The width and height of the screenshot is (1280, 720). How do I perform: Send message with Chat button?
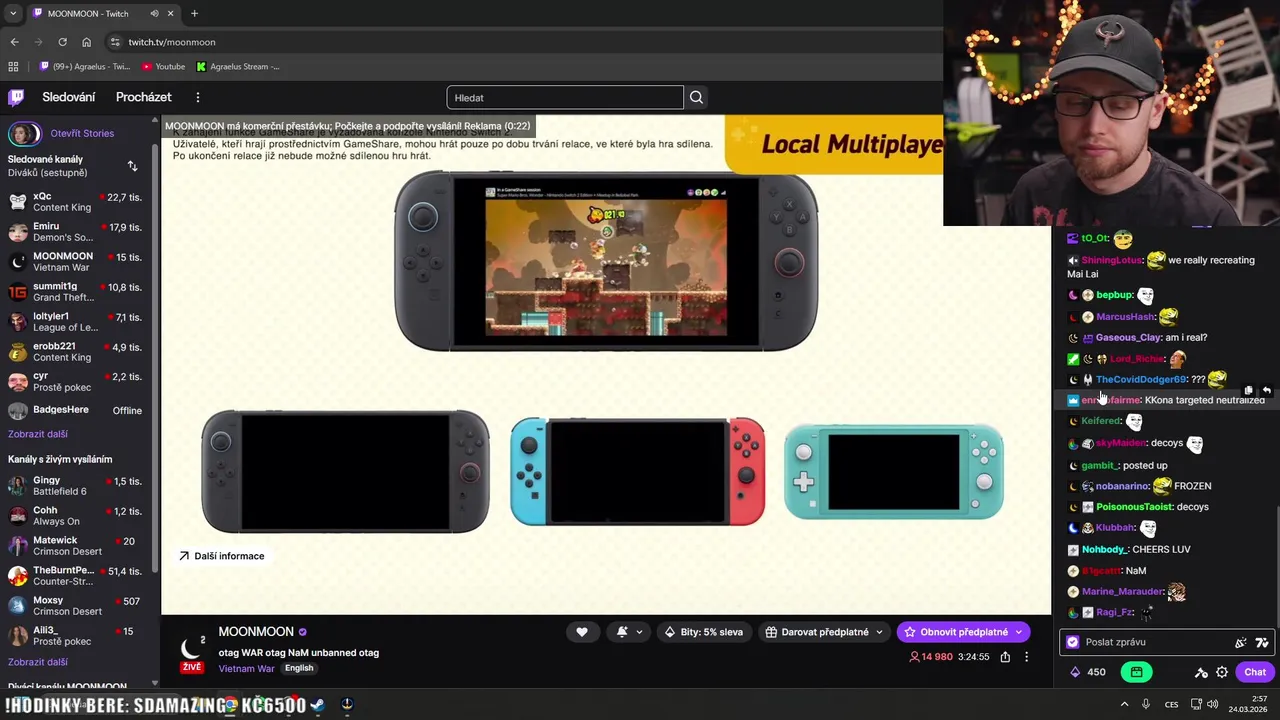click(1255, 672)
